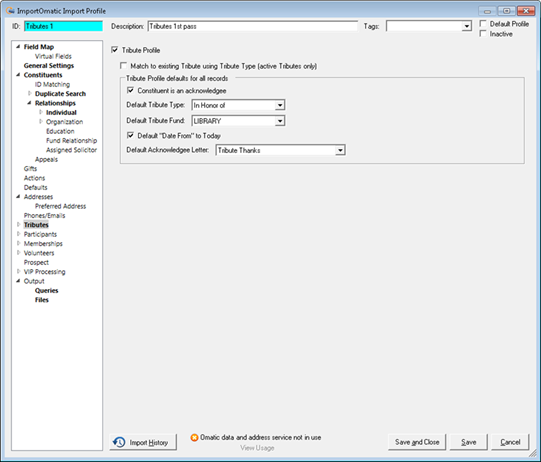The height and width of the screenshot is (462, 541).
Task: Expand the Duplicate Search tree node
Action: [x=29, y=93]
